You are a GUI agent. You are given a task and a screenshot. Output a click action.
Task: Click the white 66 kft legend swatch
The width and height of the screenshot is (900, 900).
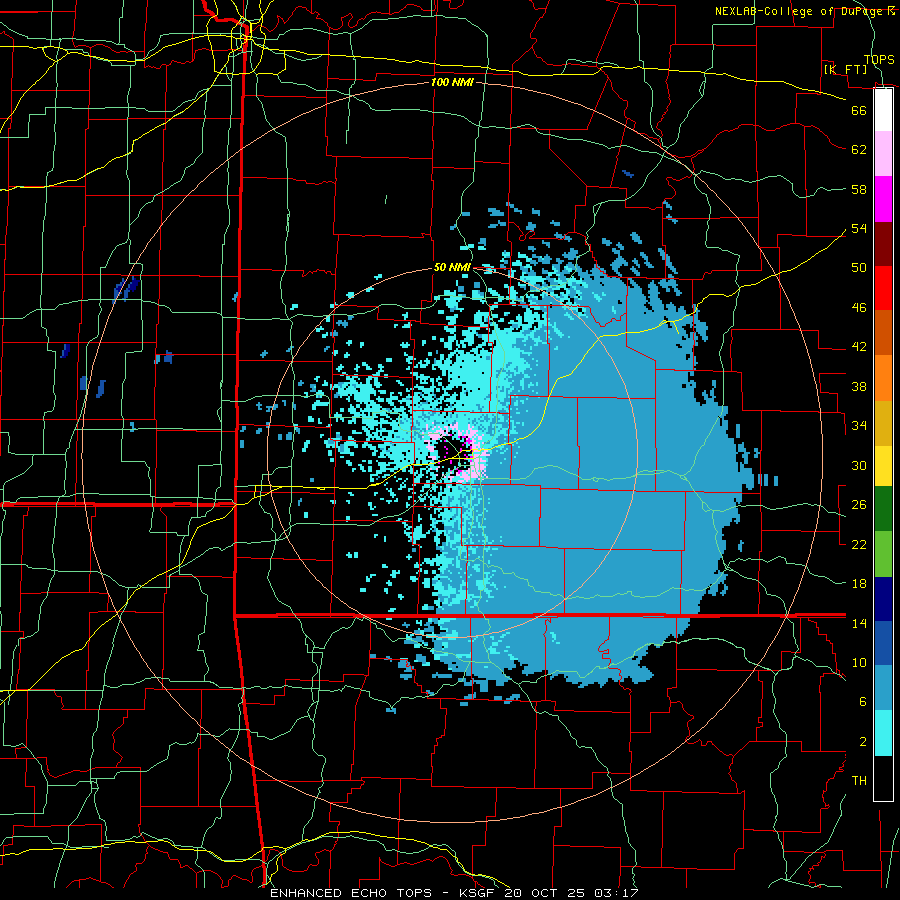pos(883,110)
